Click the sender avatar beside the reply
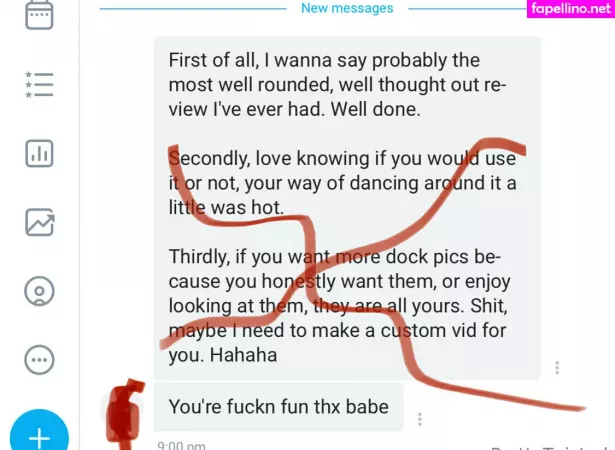The height and width of the screenshot is (450, 615). tap(122, 412)
